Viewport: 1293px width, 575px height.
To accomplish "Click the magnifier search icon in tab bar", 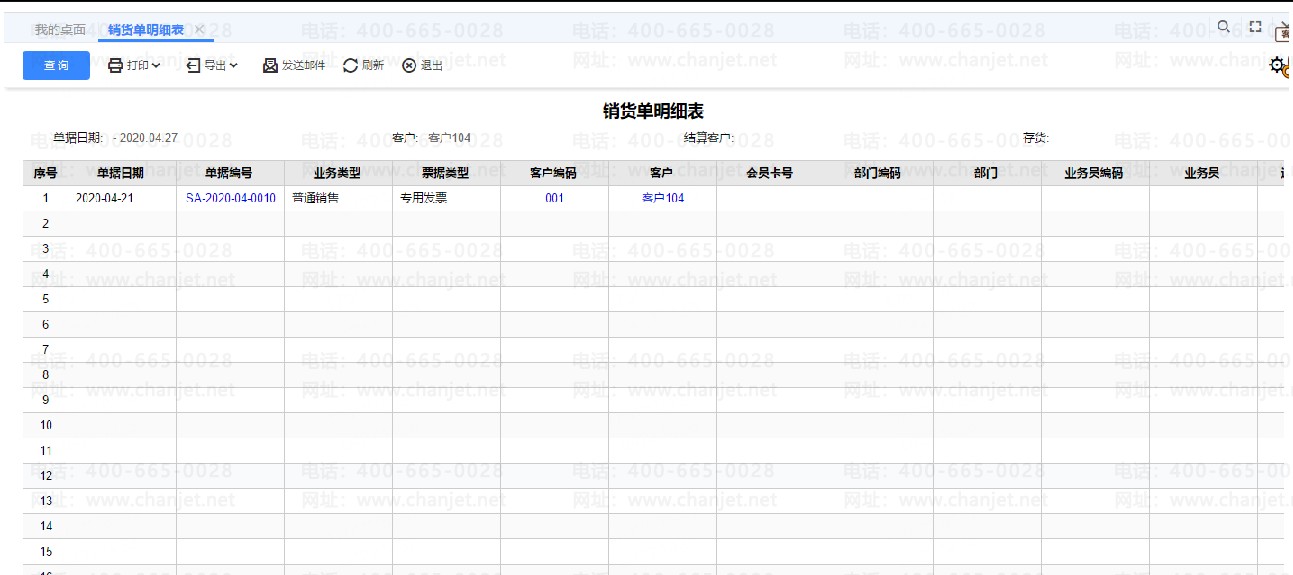I will click(x=1224, y=27).
